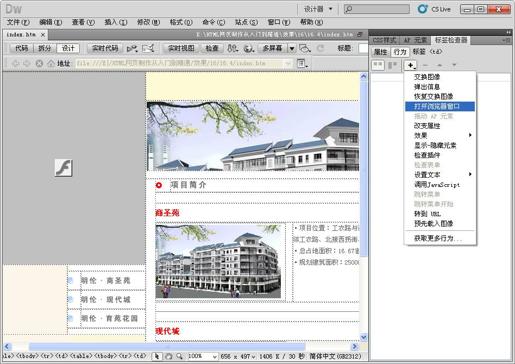Image resolution: width=515 pixels, height=364 pixels.
Task: Click the Flash placeholder in the design view
Action: click(x=63, y=168)
